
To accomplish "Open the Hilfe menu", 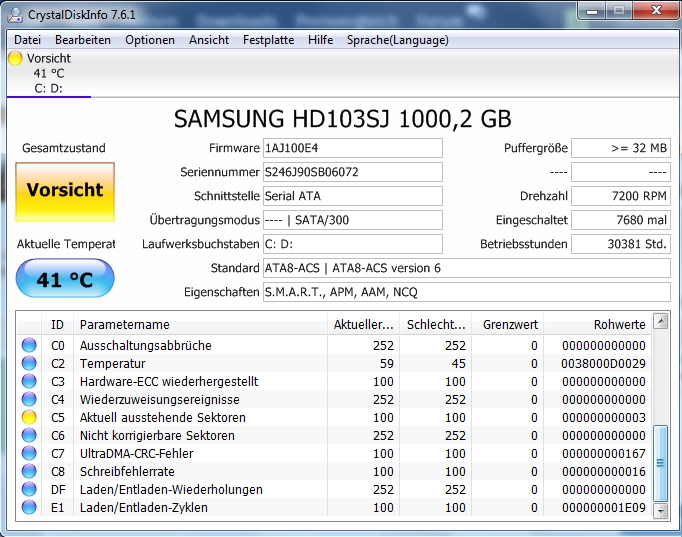I will click(321, 40).
